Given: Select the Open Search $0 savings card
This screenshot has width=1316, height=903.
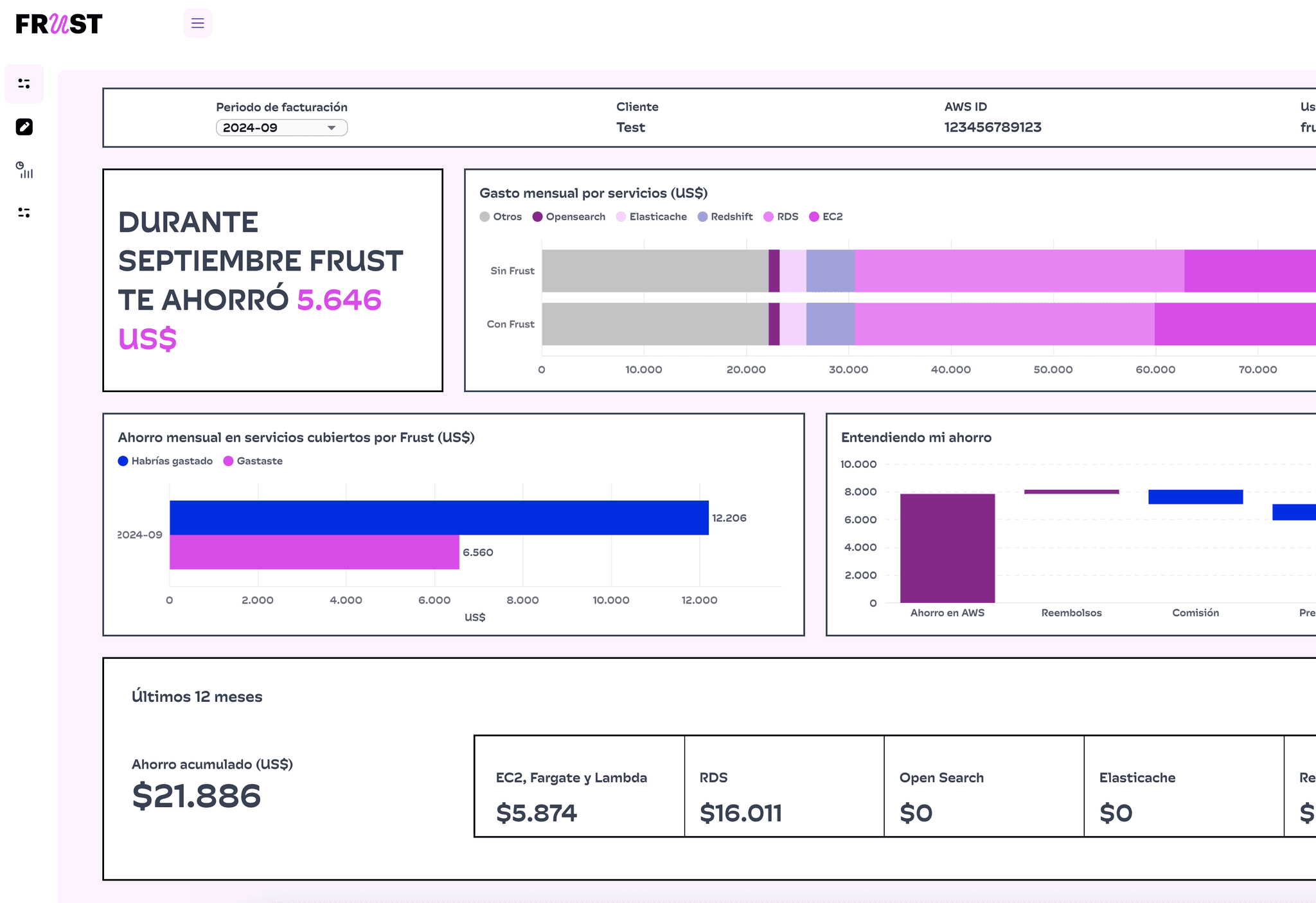Looking at the screenshot, I should [x=984, y=786].
